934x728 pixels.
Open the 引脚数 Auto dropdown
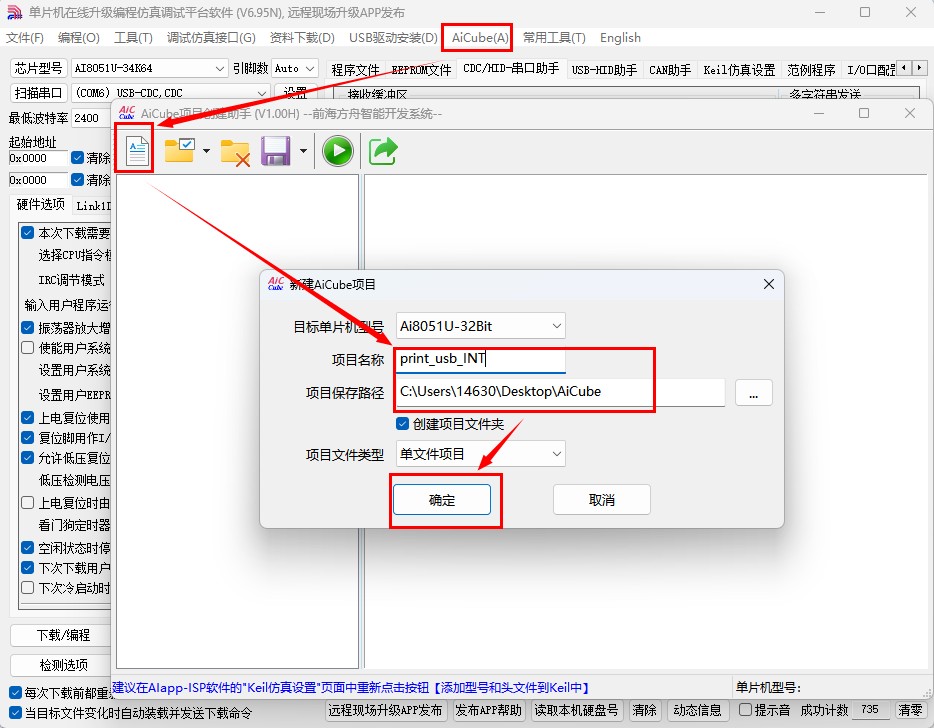point(295,69)
